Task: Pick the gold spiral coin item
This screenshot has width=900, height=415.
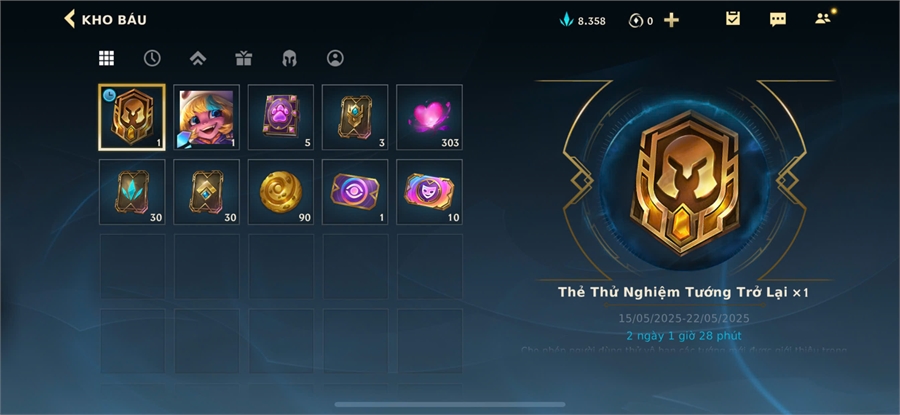Action: (281, 192)
